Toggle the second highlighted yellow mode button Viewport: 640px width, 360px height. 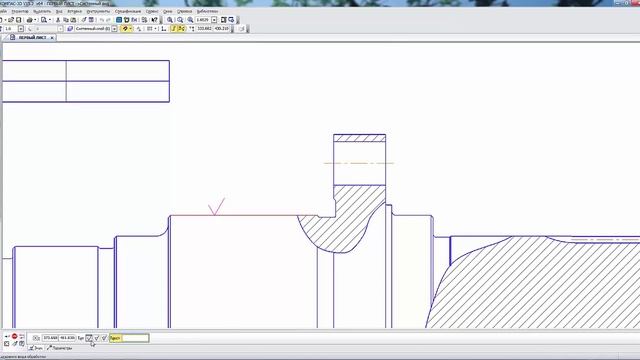(x=181, y=29)
